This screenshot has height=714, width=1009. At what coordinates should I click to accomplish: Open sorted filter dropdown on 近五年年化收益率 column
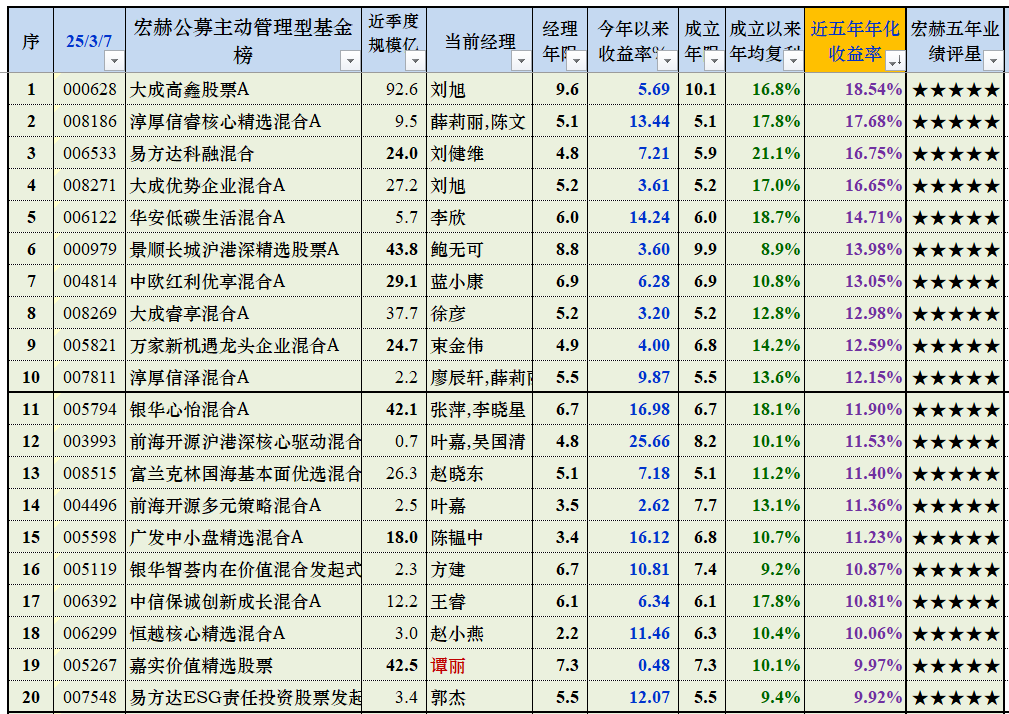tap(895, 61)
